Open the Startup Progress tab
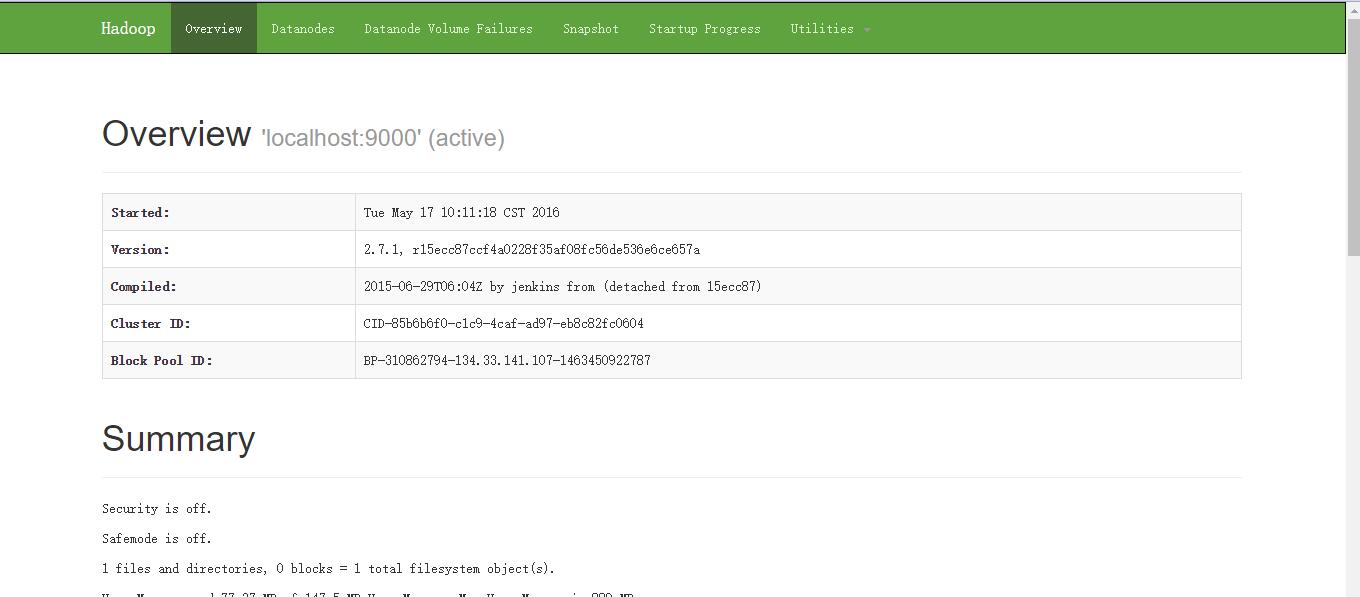The height and width of the screenshot is (597, 1360). click(x=704, y=29)
